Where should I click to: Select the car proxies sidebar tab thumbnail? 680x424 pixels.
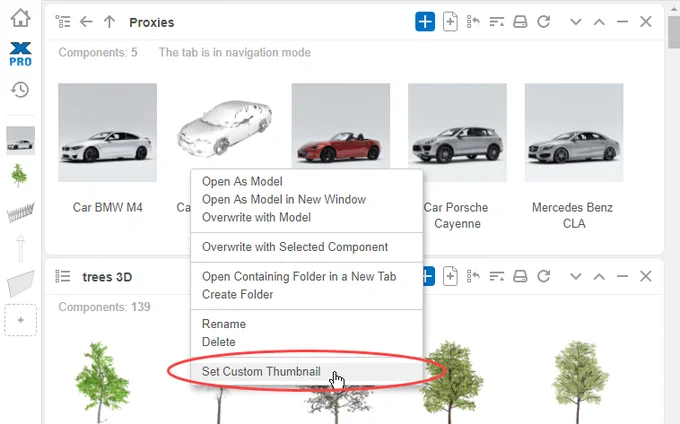[20, 140]
